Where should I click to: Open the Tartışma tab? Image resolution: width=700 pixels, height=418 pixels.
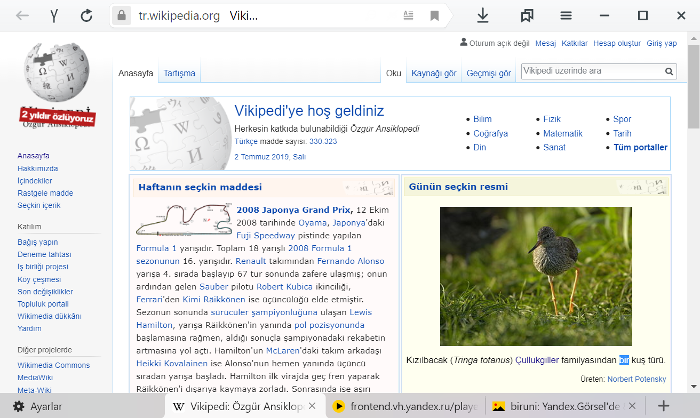click(179, 73)
